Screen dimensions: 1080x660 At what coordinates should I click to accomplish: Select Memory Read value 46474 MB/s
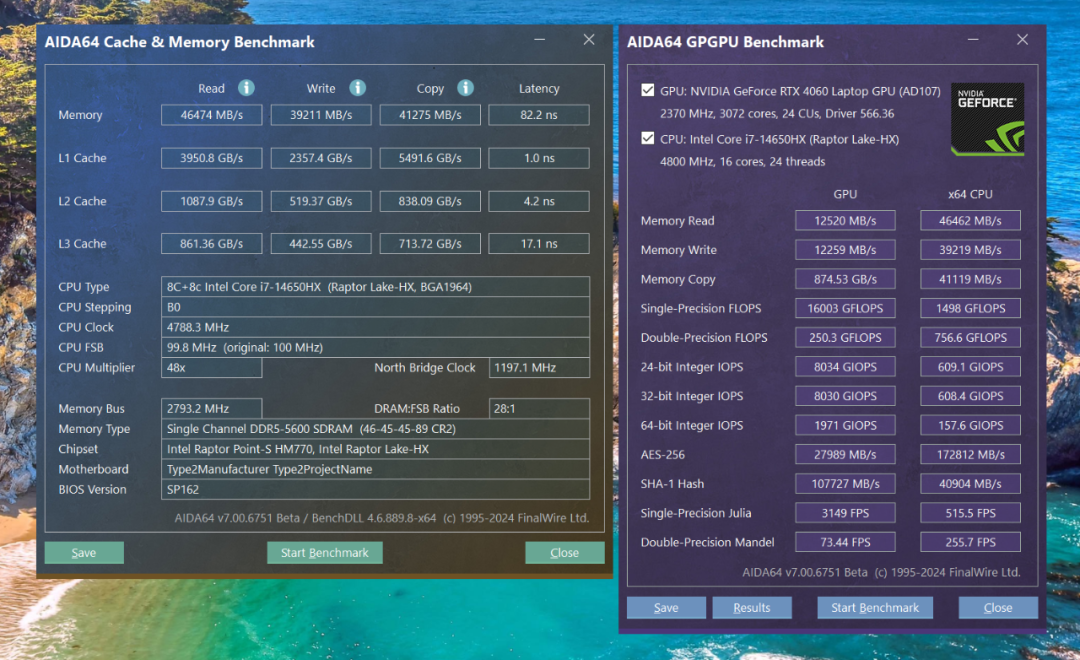tap(211, 115)
